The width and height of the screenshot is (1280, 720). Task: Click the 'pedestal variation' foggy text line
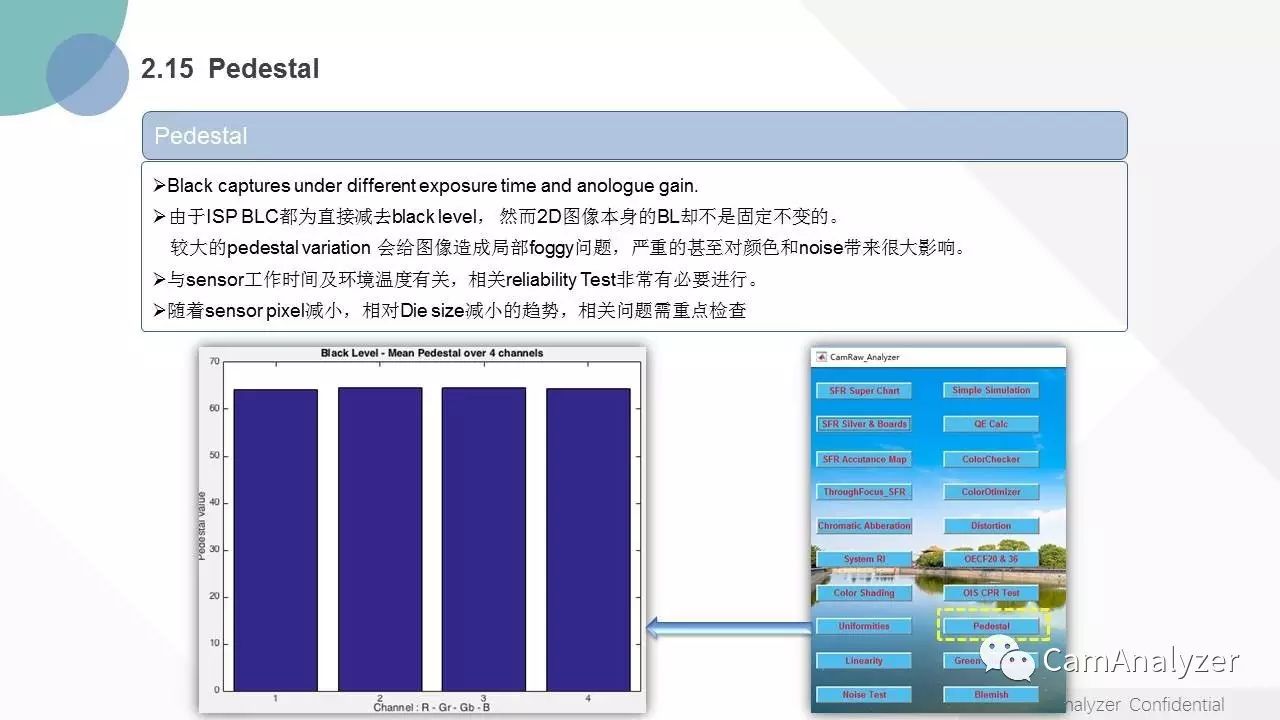pyautogui.click(x=569, y=247)
